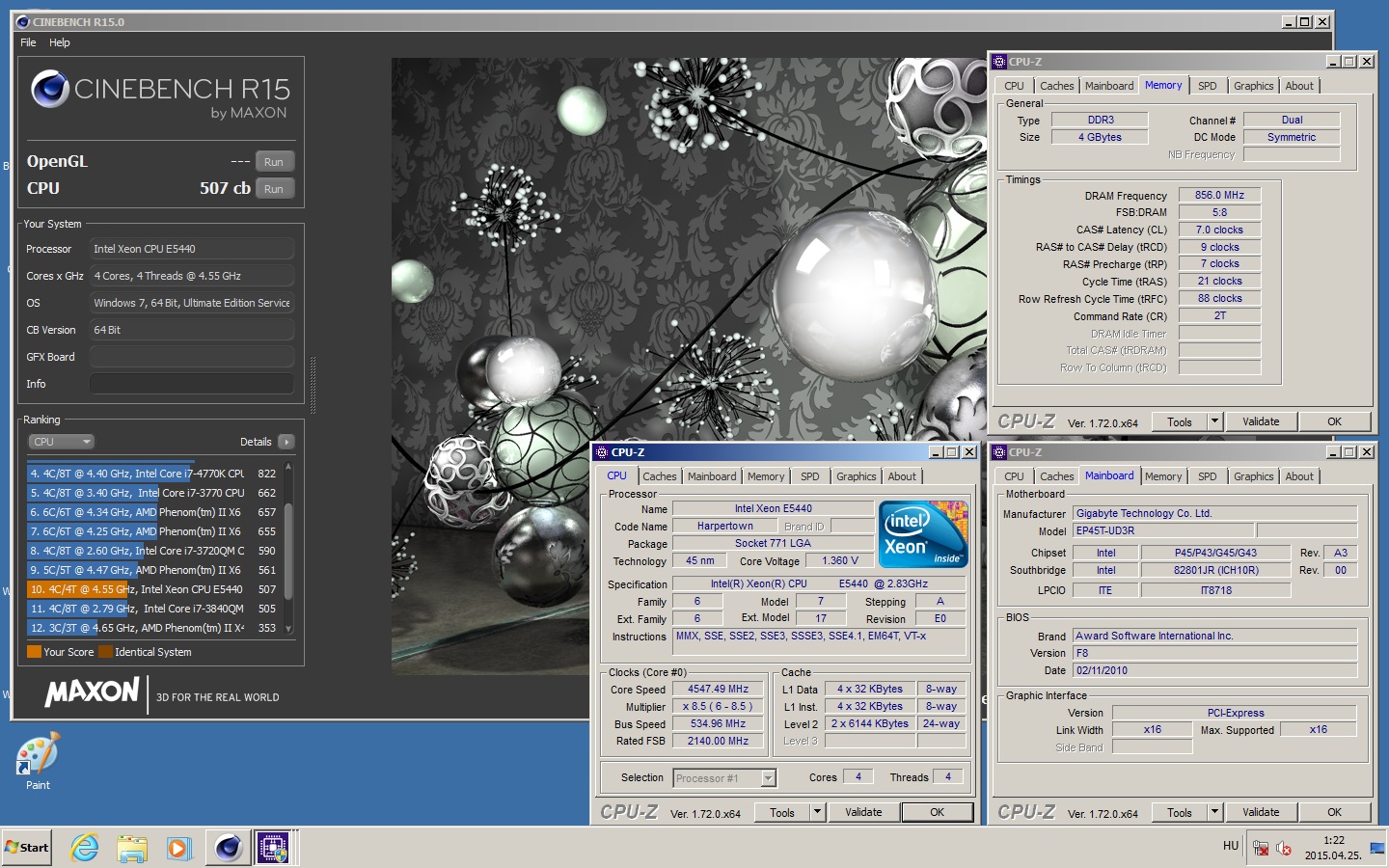Click Tools button in Mainboard window
The image size is (1389, 868).
[1180, 812]
